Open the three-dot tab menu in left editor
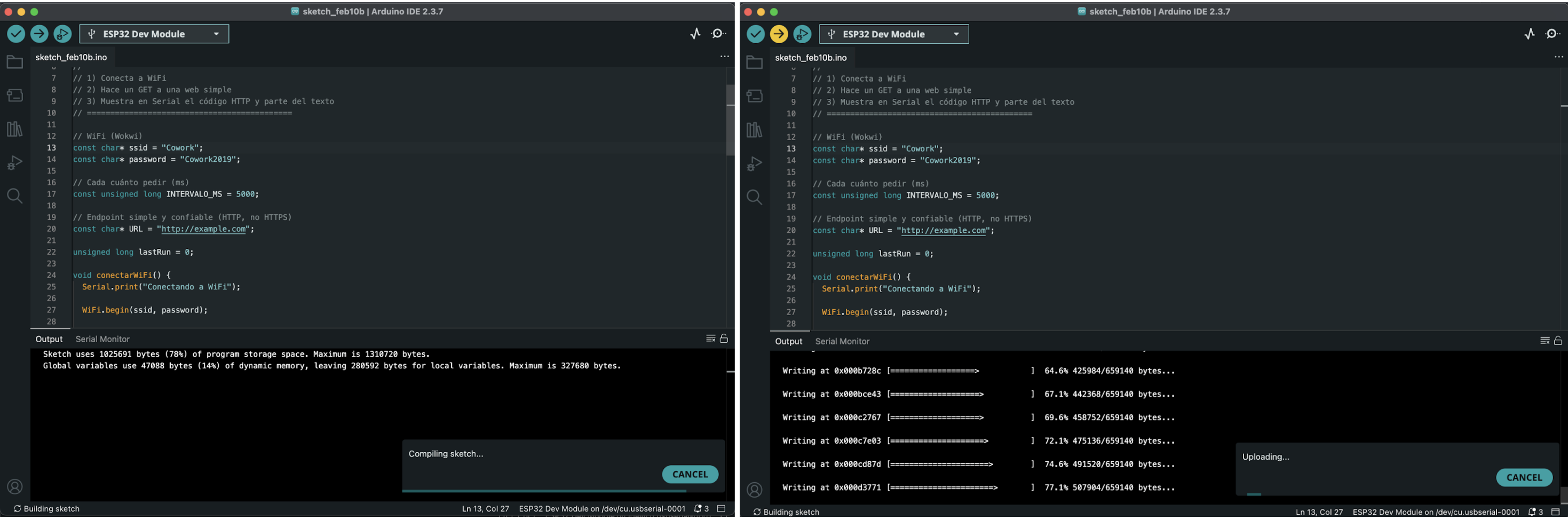1568x519 pixels. point(724,57)
